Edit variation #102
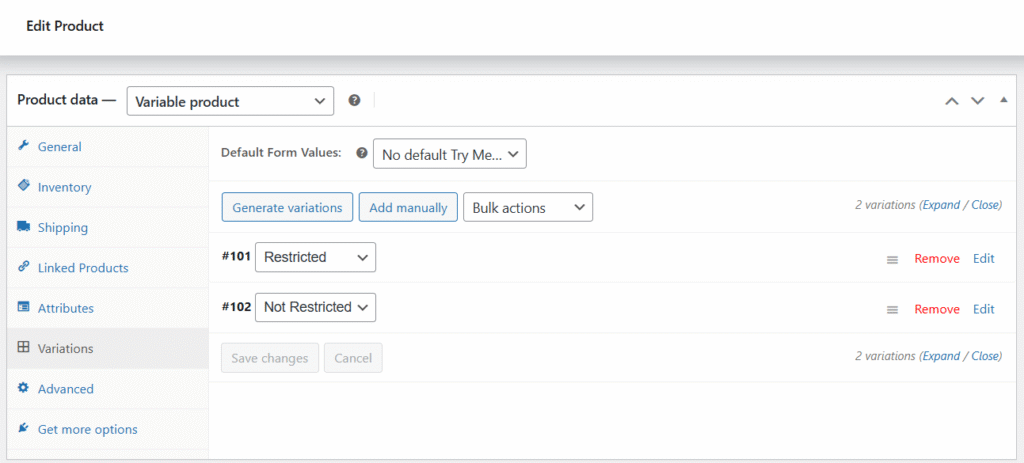The width and height of the screenshot is (1024, 463). (x=984, y=309)
